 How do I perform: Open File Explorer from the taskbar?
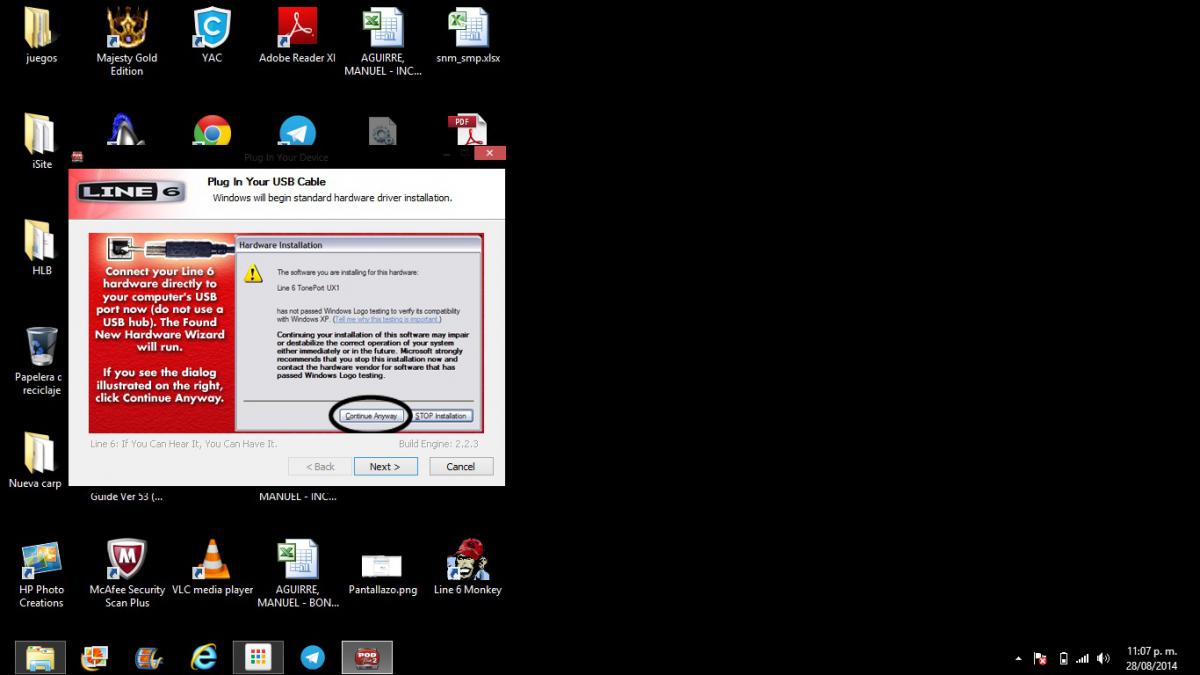click(40, 657)
